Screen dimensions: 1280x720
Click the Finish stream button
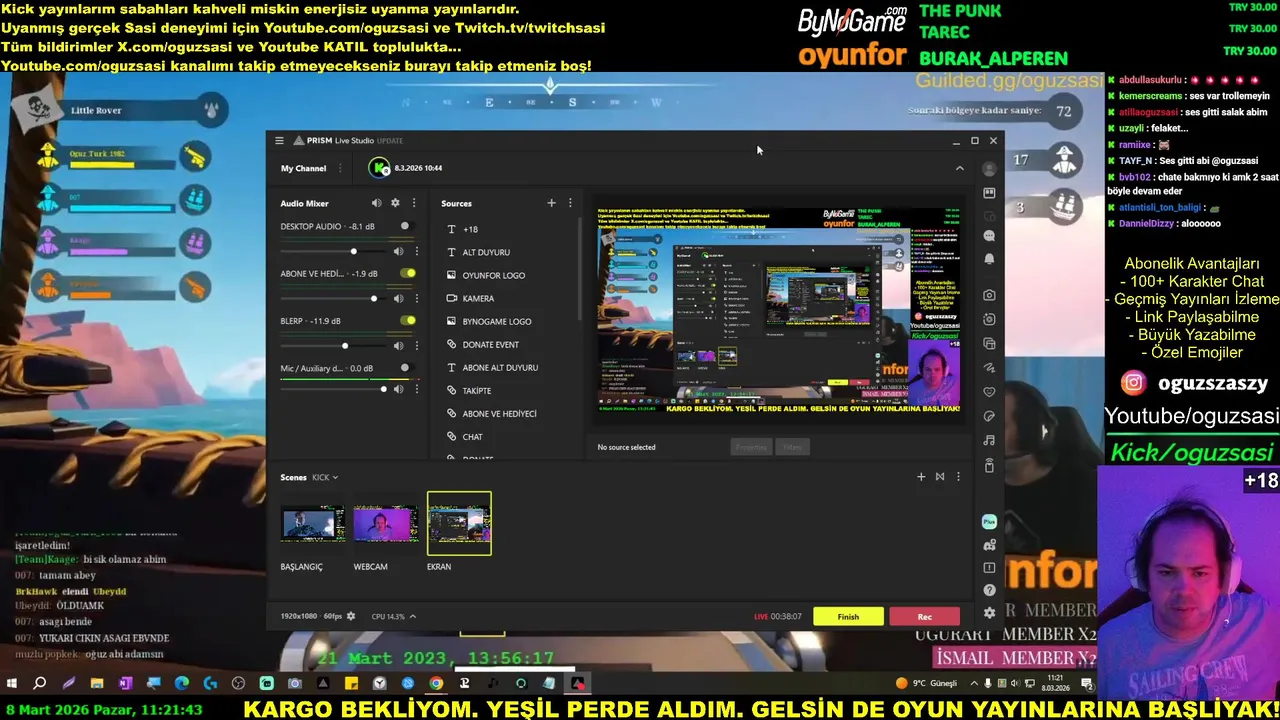point(848,616)
